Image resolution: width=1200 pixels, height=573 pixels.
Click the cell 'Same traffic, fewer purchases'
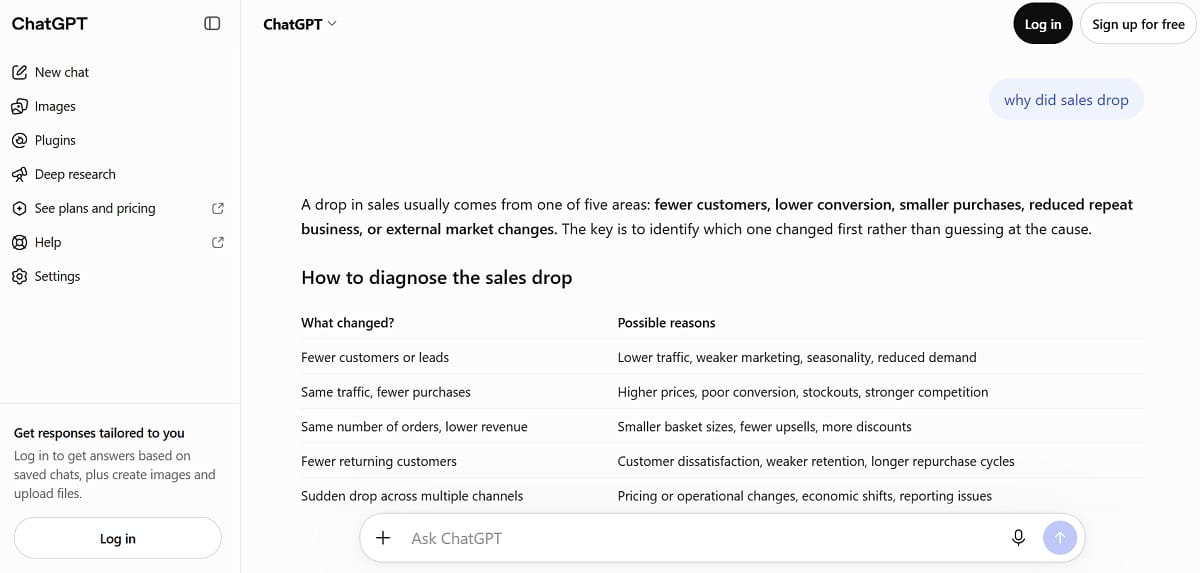tap(386, 392)
